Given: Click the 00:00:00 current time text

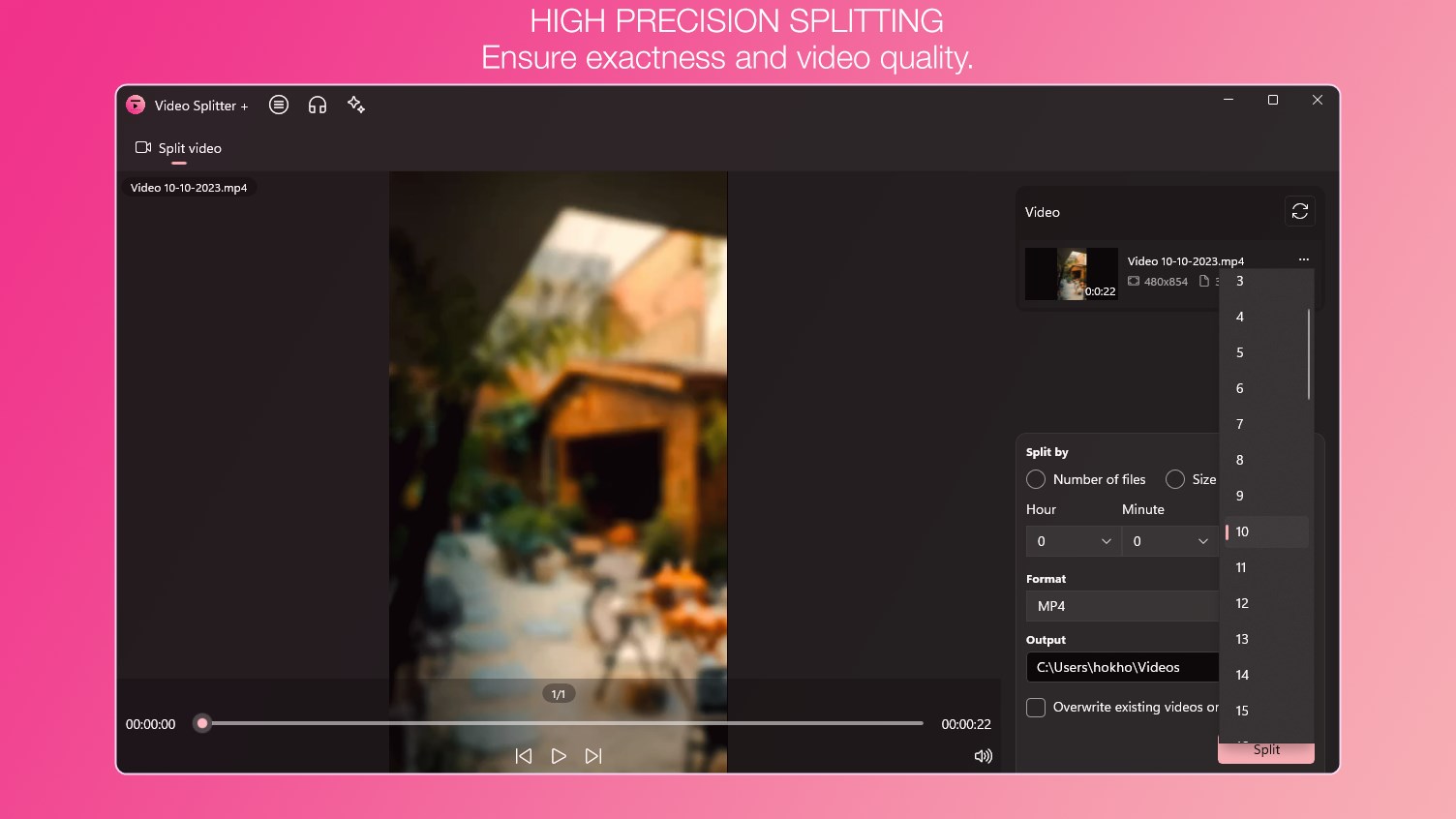Looking at the screenshot, I should pyautogui.click(x=151, y=724).
